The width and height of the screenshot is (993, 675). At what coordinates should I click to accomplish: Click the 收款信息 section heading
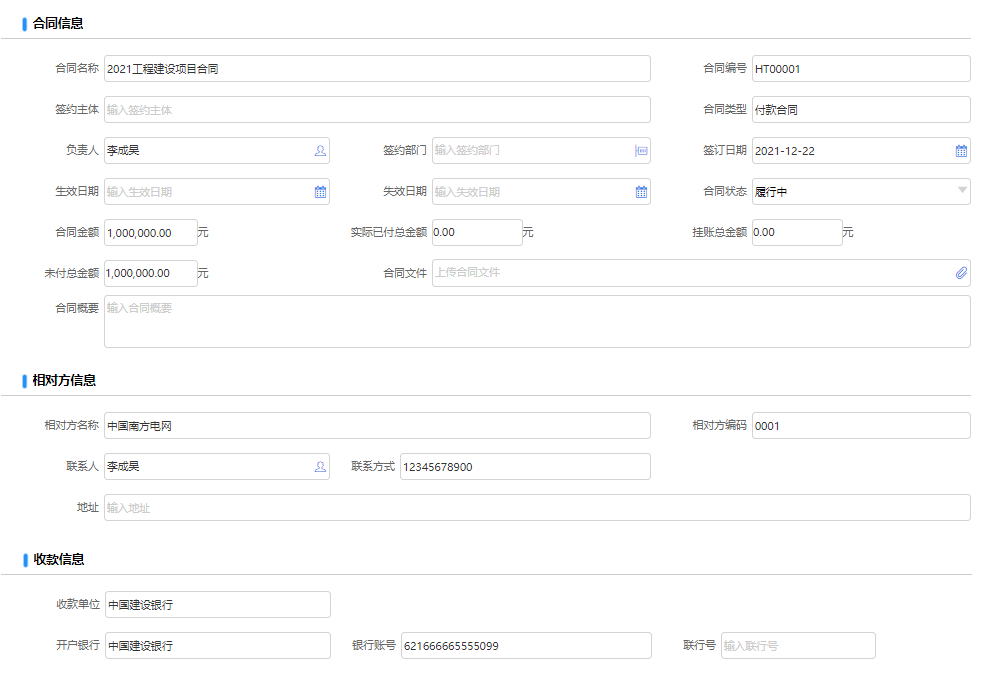coord(59,560)
